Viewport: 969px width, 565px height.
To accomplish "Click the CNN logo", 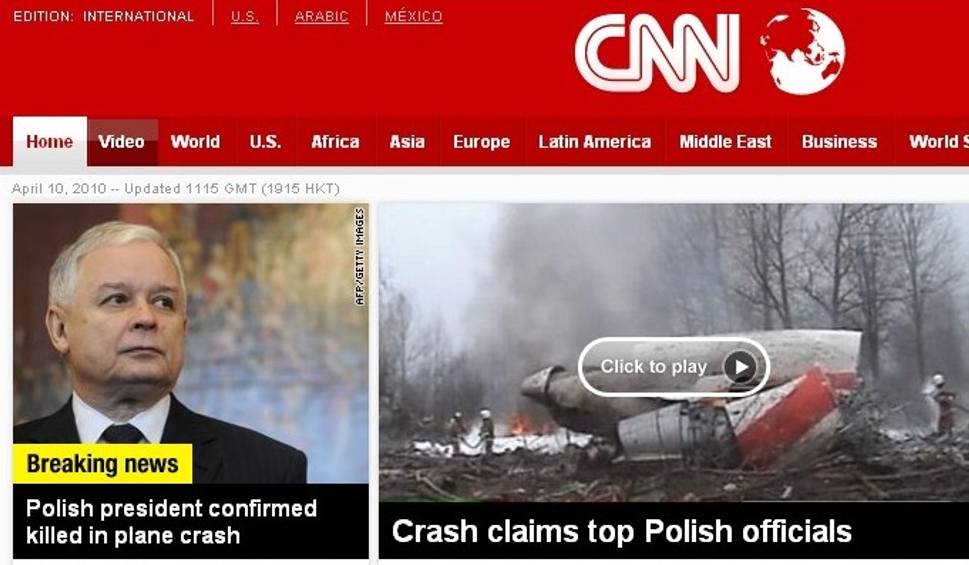I will (658, 53).
